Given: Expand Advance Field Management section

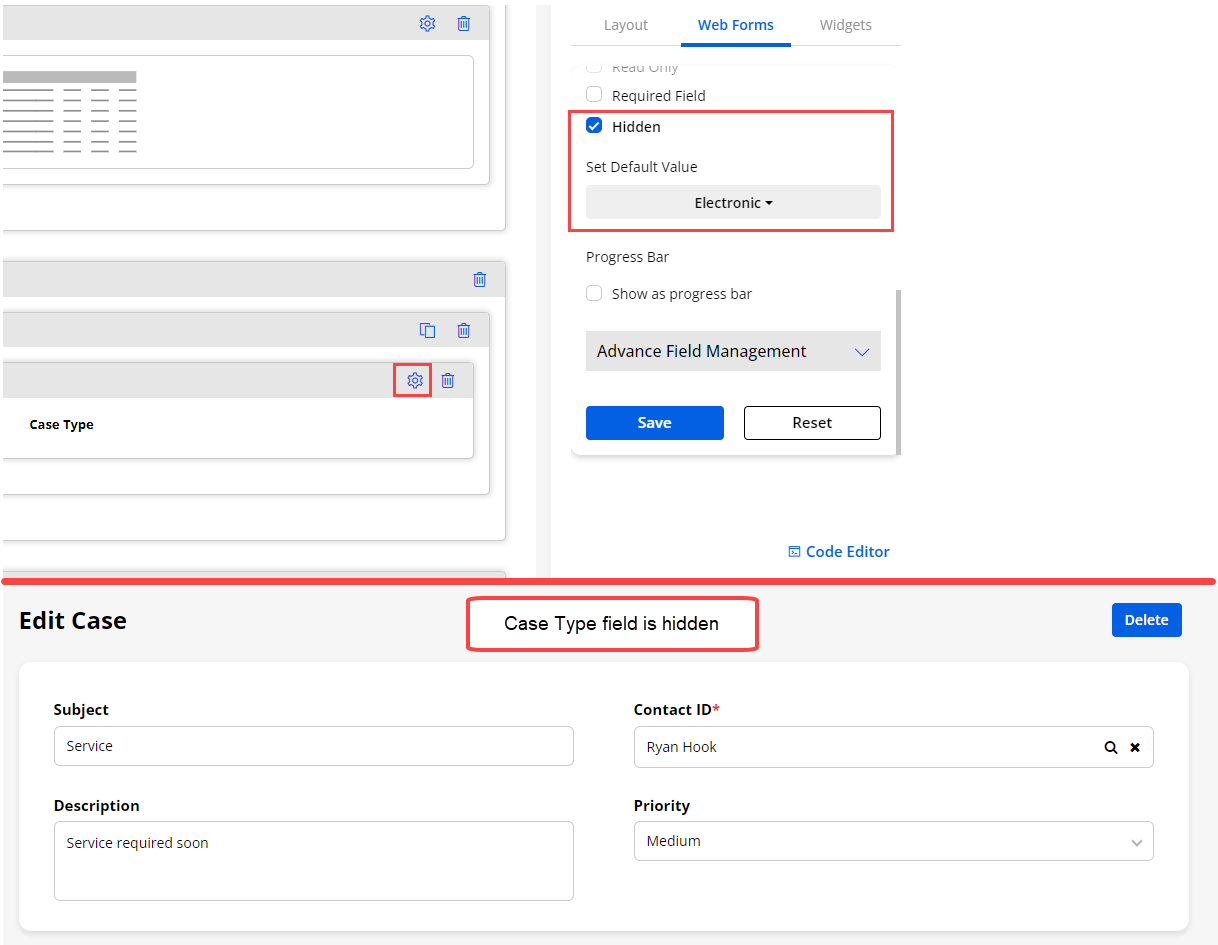Looking at the screenshot, I should 733,352.
